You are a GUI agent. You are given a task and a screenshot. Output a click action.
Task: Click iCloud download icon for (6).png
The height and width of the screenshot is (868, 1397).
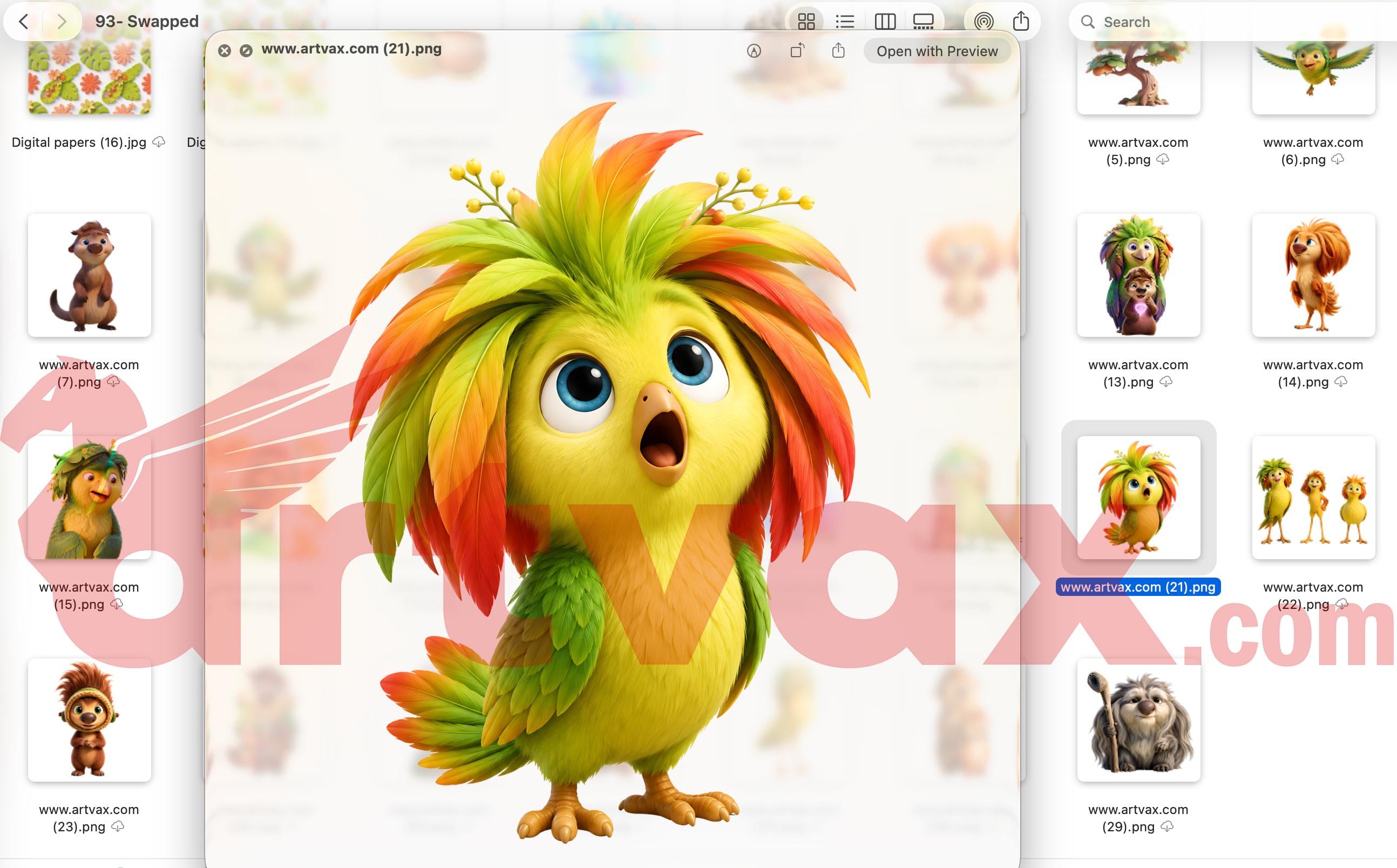pyautogui.click(x=1337, y=159)
